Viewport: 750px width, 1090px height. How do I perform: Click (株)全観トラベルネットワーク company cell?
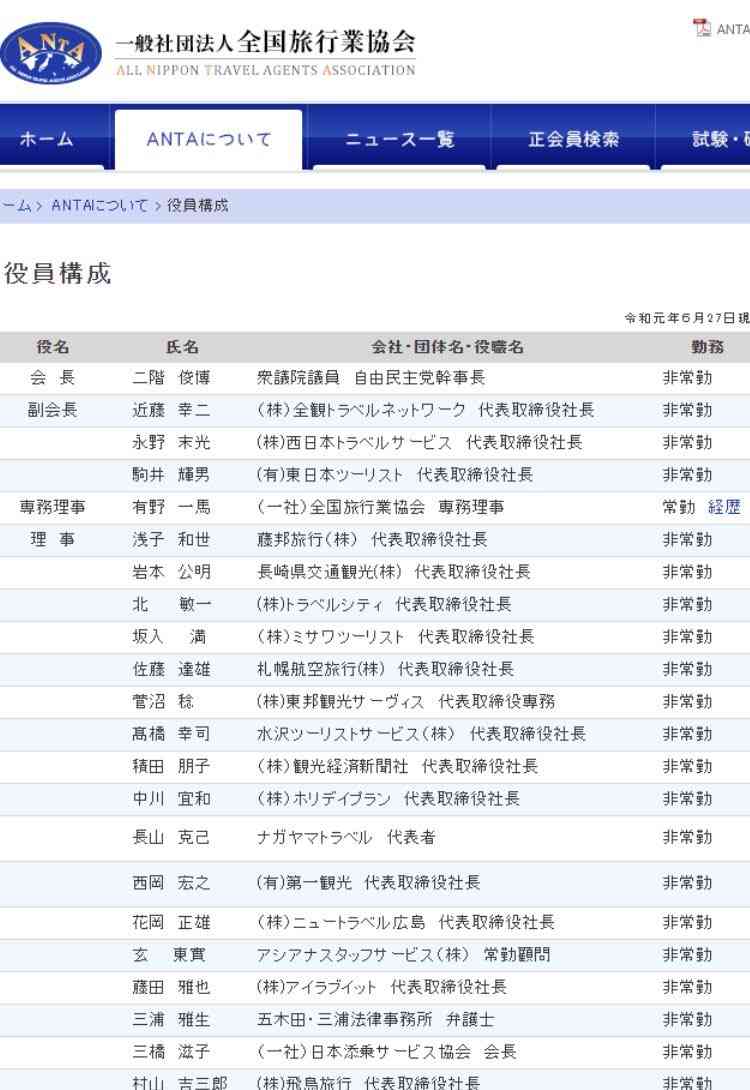[425, 410]
